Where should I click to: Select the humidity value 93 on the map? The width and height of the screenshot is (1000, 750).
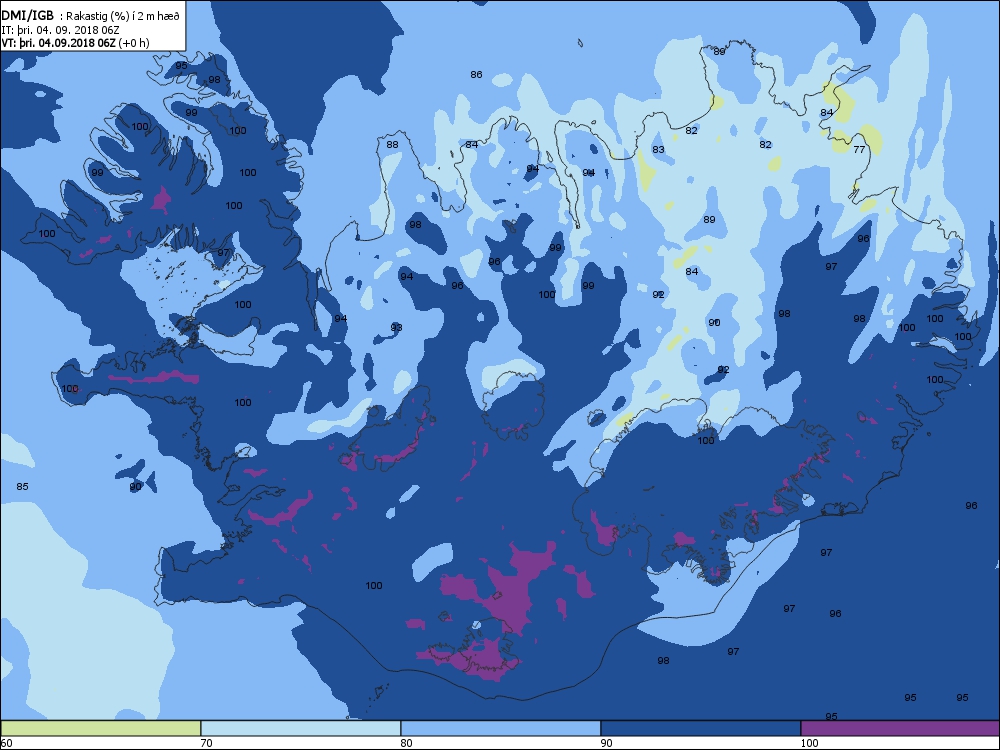click(x=396, y=328)
